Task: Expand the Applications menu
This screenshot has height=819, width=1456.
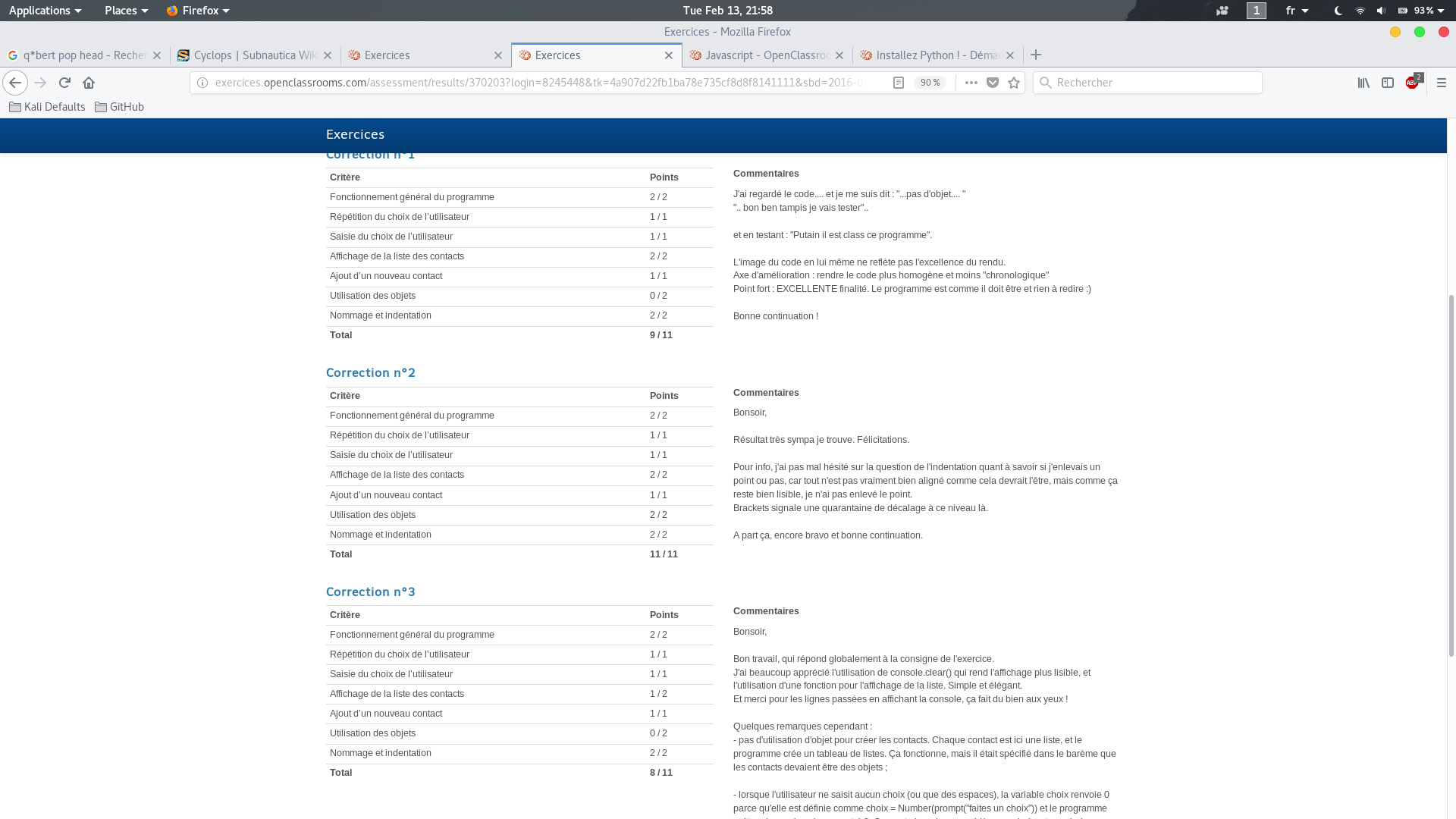Action: click(45, 11)
